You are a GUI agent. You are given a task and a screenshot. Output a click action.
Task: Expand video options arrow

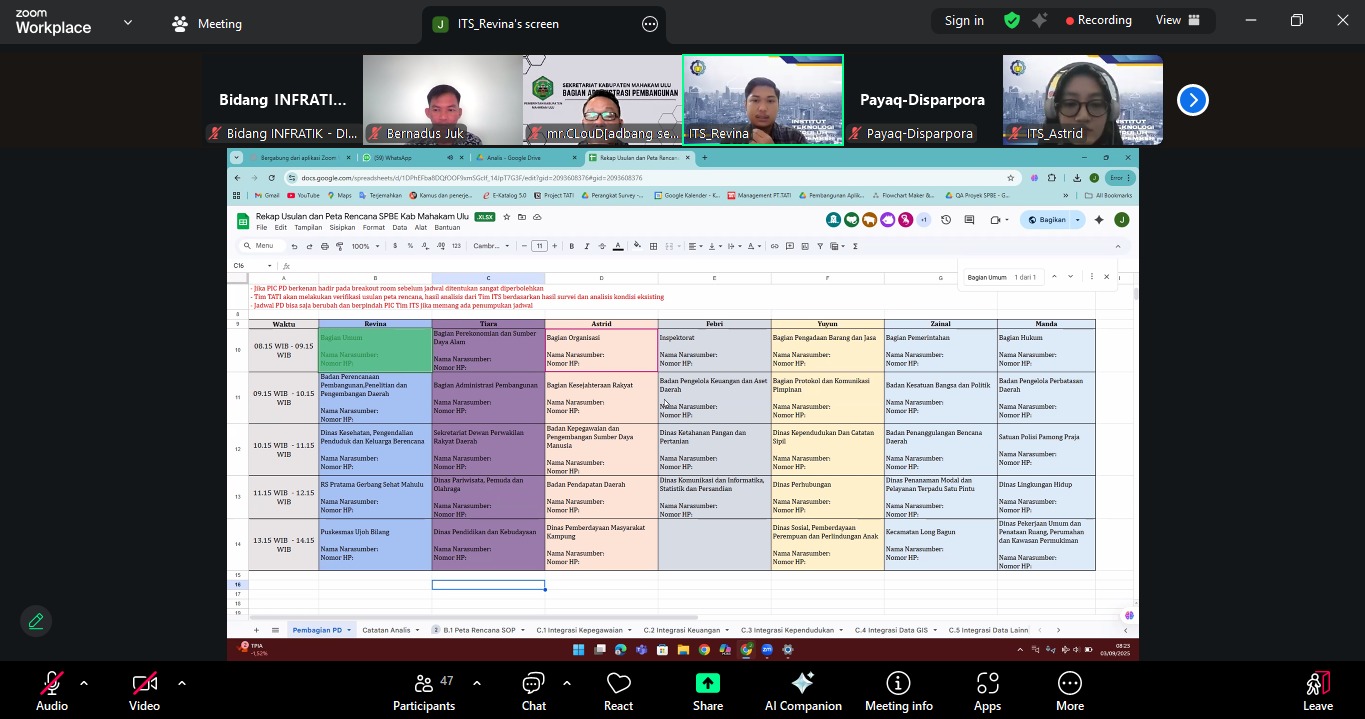181,683
